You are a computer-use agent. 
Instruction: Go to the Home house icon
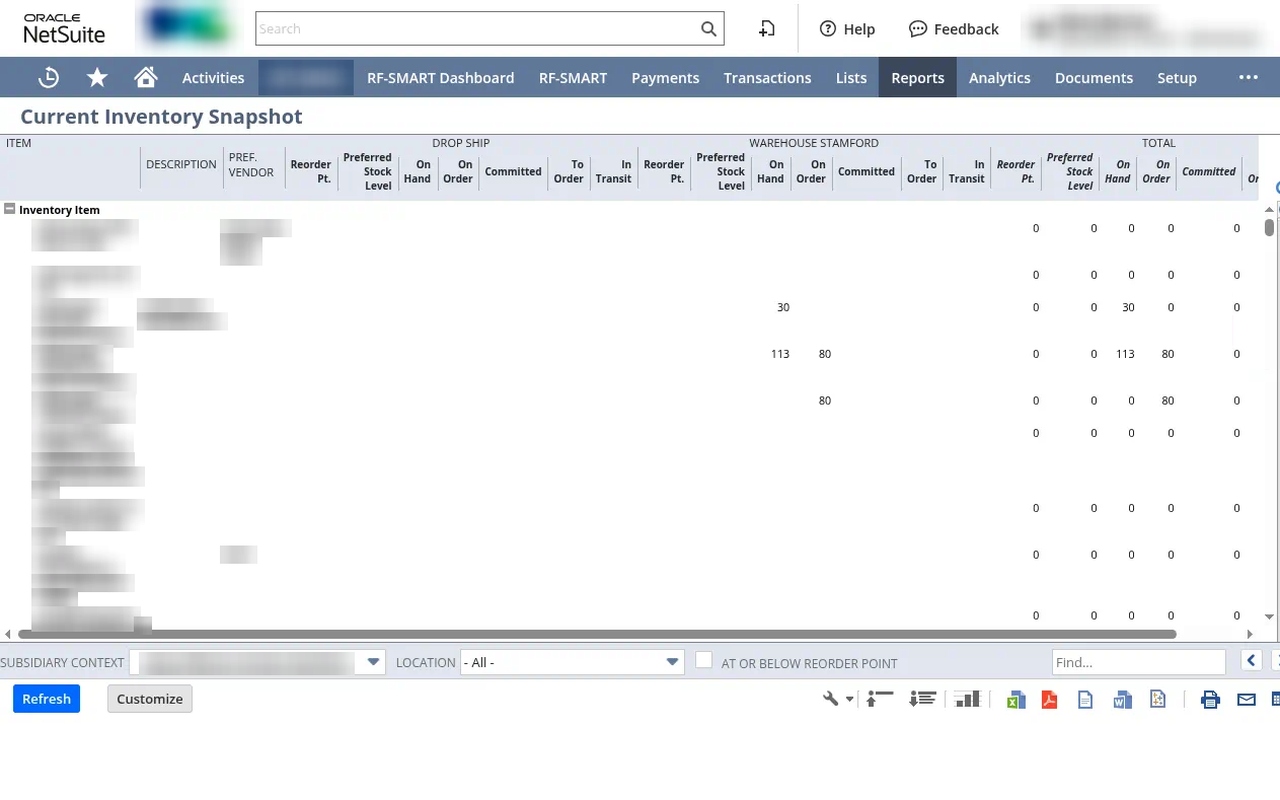146,77
